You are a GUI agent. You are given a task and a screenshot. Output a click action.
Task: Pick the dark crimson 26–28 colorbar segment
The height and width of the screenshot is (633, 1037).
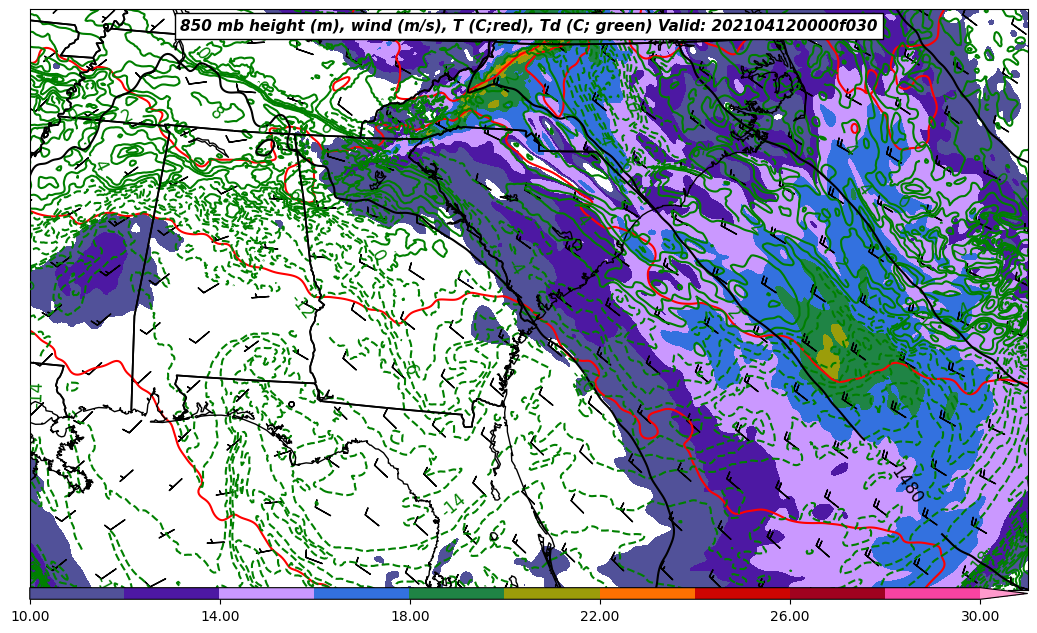click(x=837, y=593)
